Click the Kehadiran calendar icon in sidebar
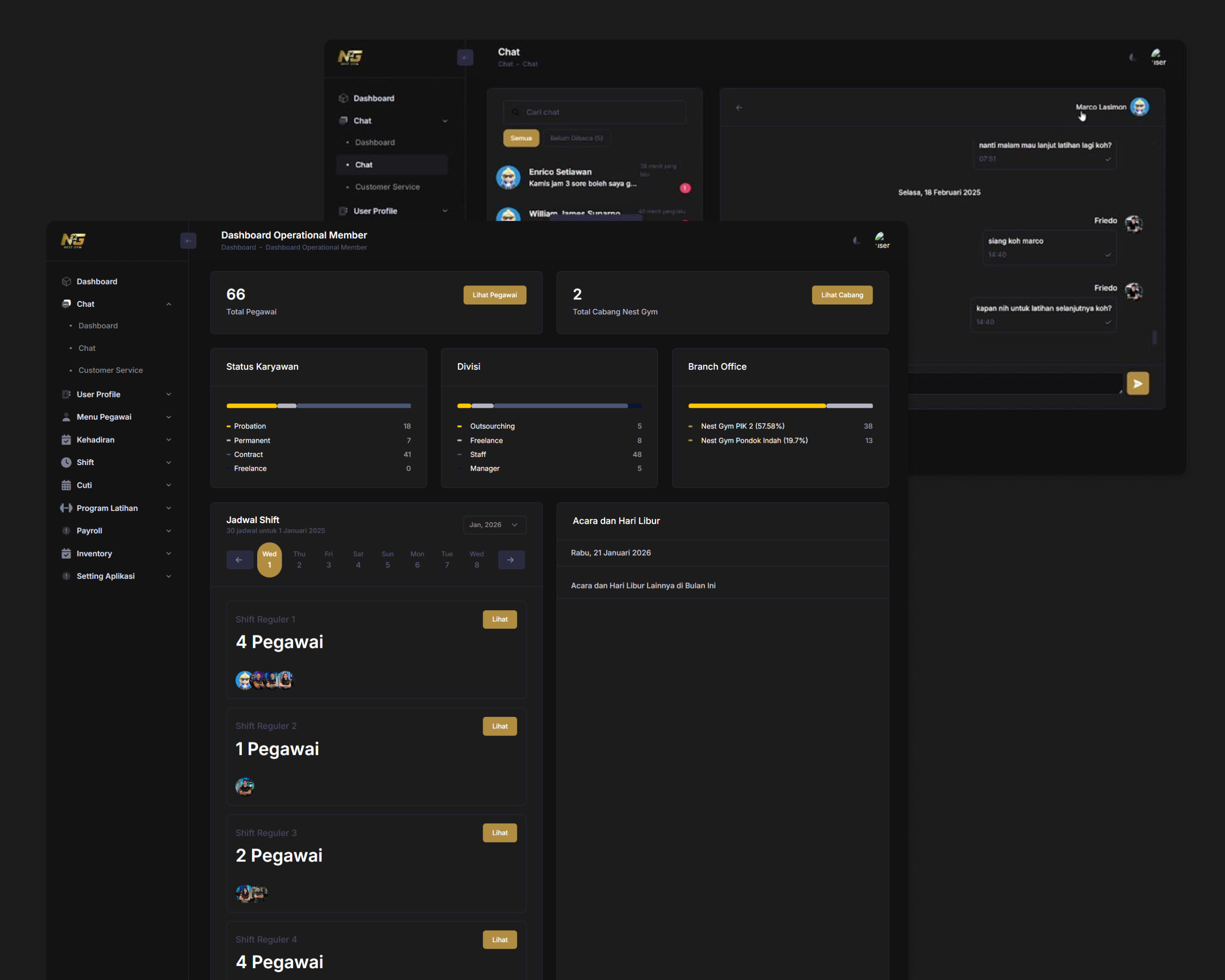This screenshot has height=980, width=1225. pyautogui.click(x=66, y=440)
